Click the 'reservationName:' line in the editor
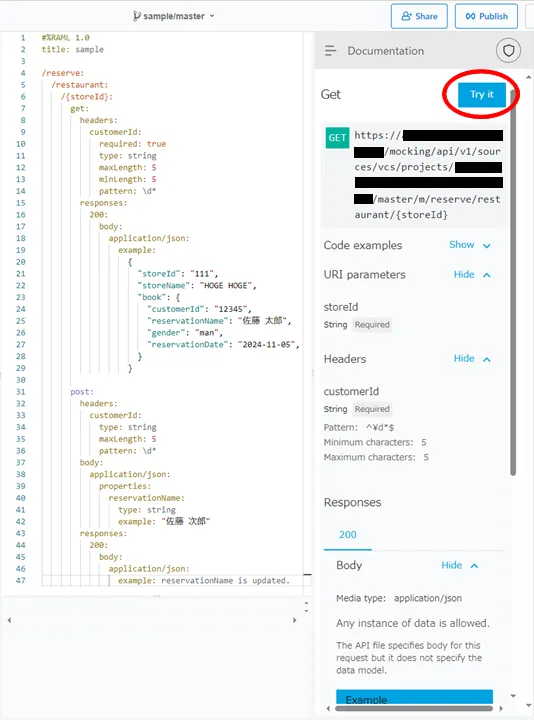Image resolution: width=534 pixels, height=720 pixels. 146,498
